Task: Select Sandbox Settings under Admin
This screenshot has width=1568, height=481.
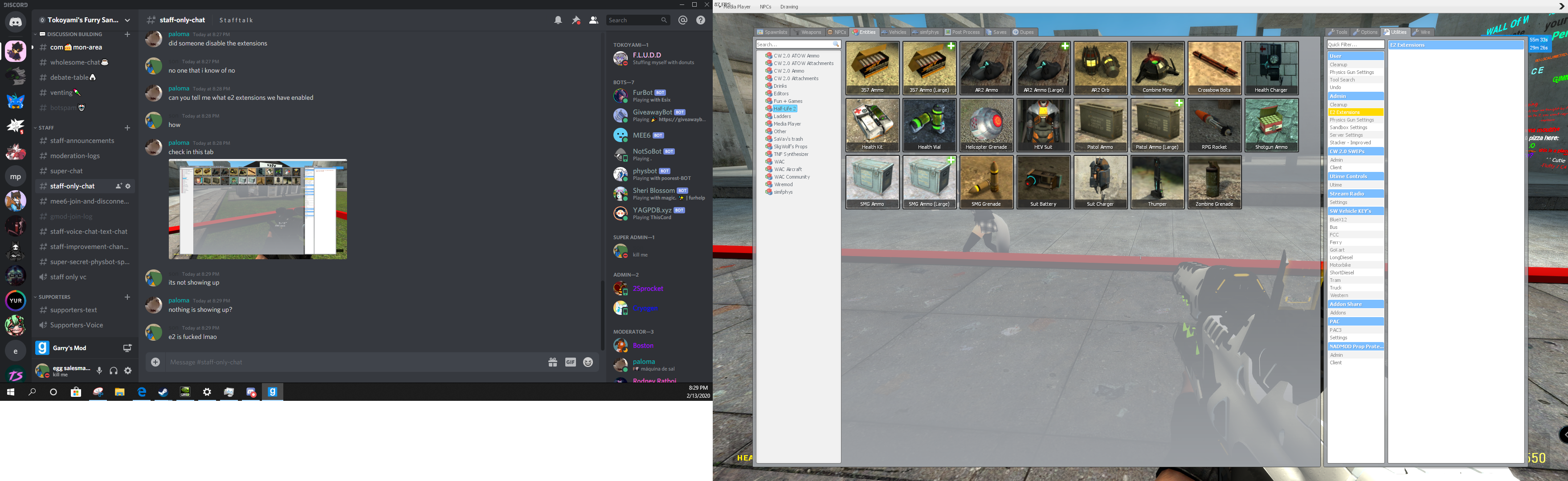Action: click(1347, 127)
